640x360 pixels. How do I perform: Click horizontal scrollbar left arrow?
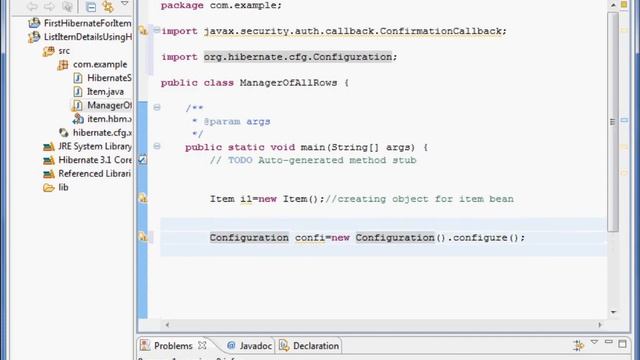[x=167, y=325]
